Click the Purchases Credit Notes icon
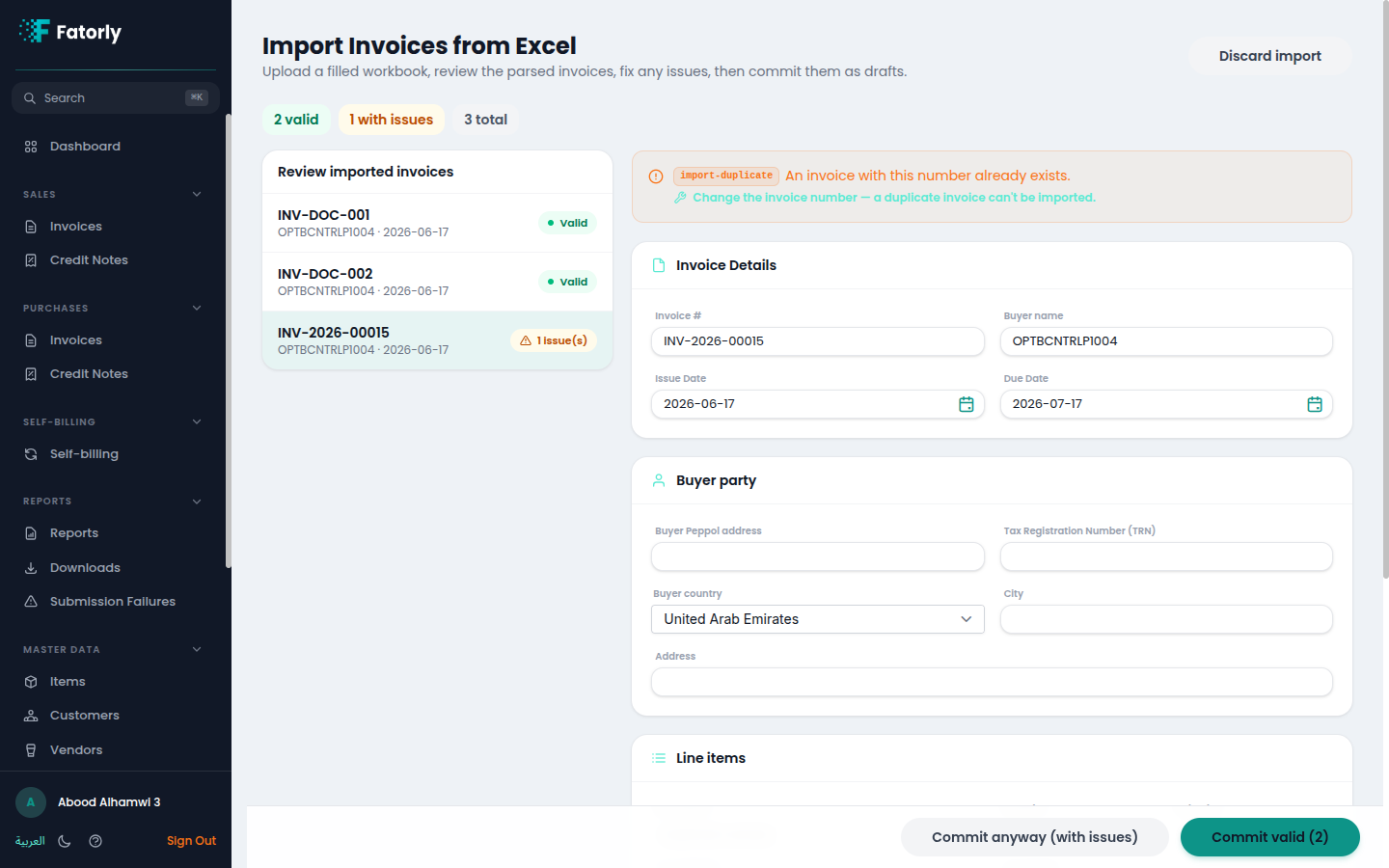Image resolution: width=1389 pixels, height=868 pixels. 31,374
